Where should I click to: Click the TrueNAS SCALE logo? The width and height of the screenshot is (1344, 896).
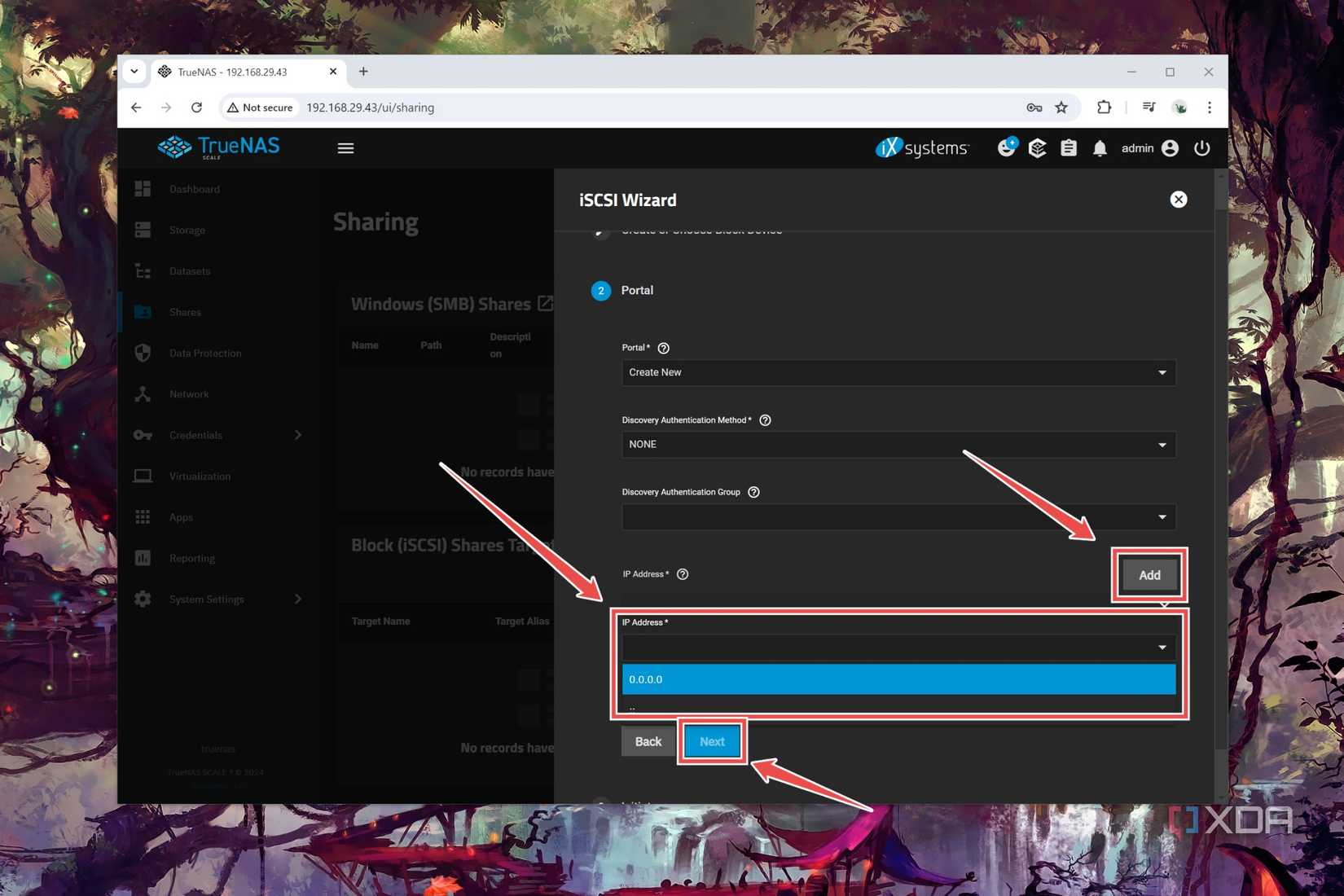(218, 147)
